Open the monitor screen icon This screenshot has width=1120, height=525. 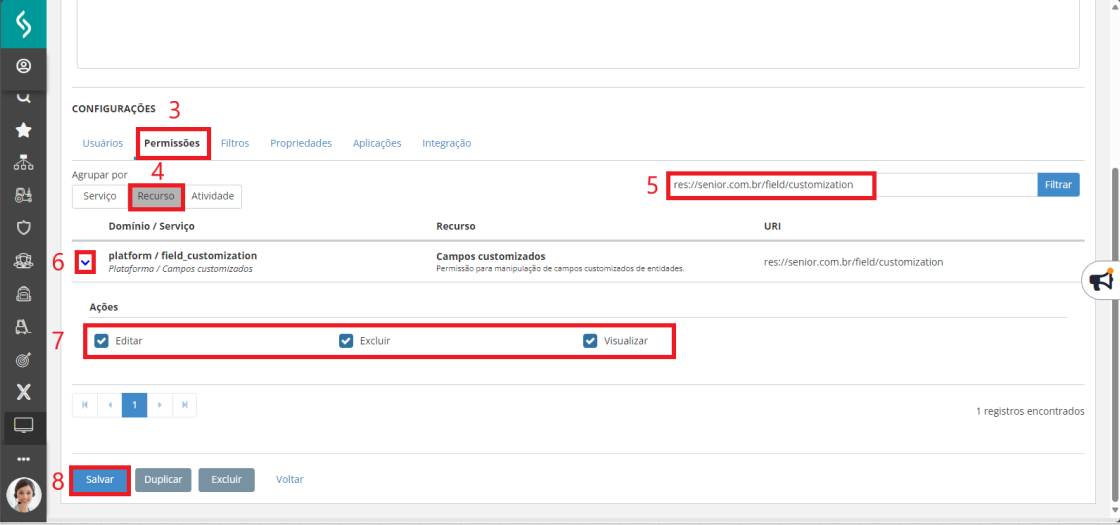(x=24, y=426)
